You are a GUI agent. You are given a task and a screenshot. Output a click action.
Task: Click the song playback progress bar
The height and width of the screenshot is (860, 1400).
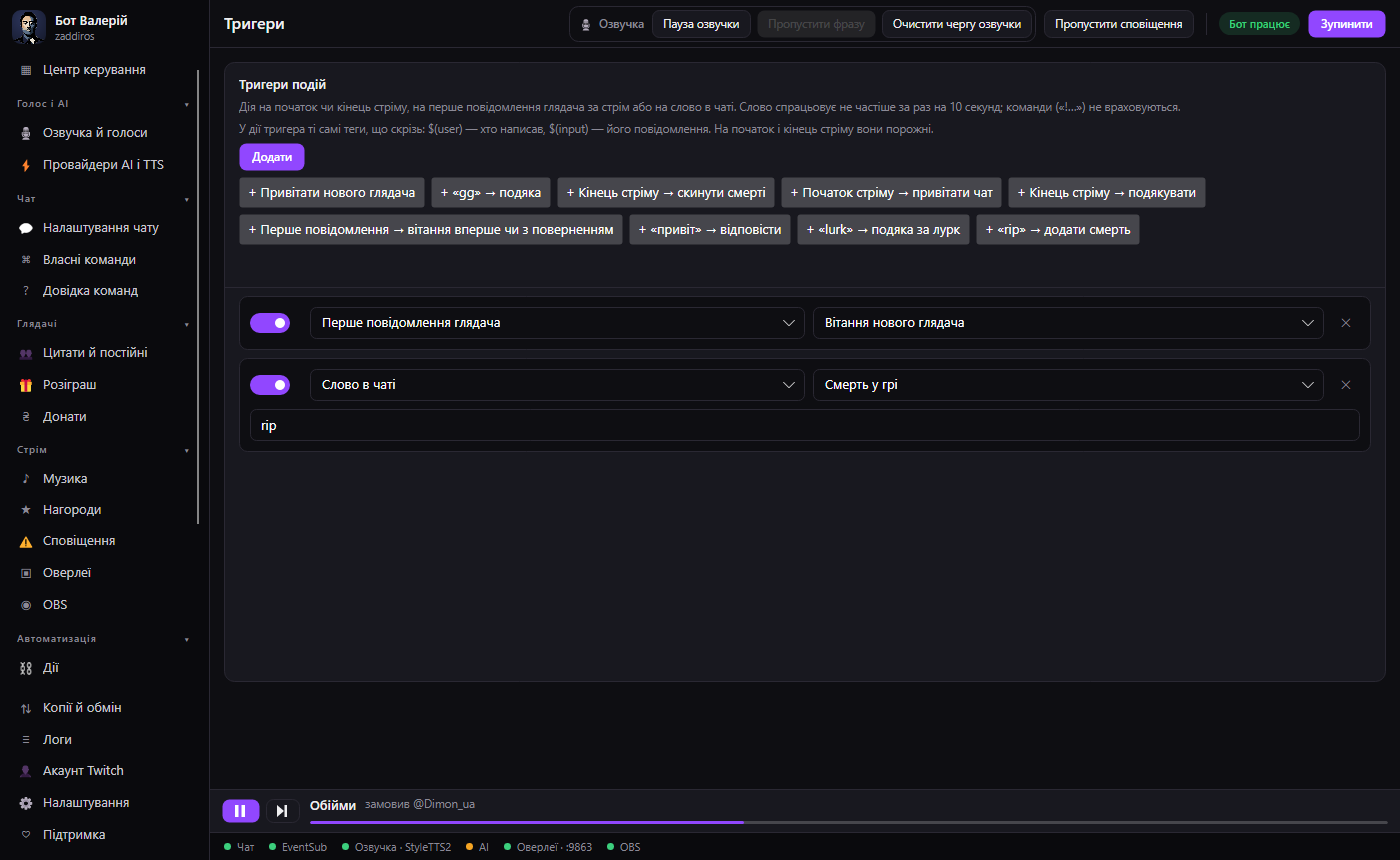tap(849, 822)
